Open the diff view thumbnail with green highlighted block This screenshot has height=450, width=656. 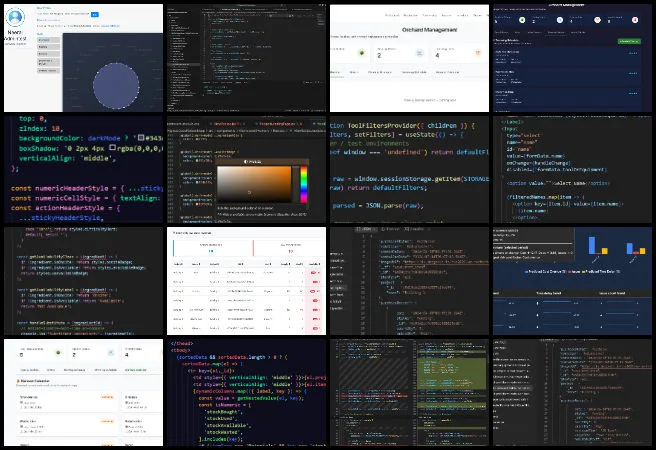pos(409,392)
